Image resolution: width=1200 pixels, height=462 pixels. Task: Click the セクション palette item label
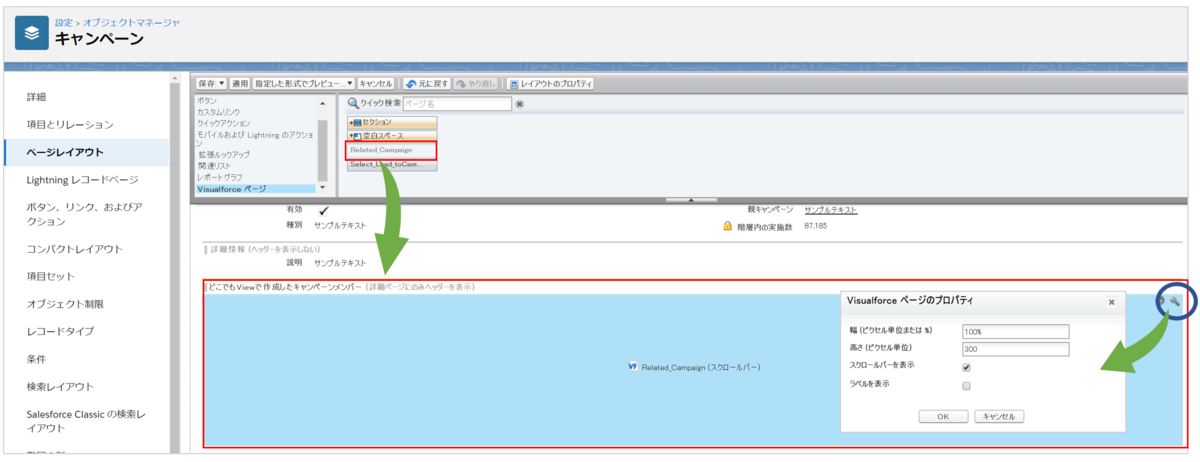tap(379, 121)
